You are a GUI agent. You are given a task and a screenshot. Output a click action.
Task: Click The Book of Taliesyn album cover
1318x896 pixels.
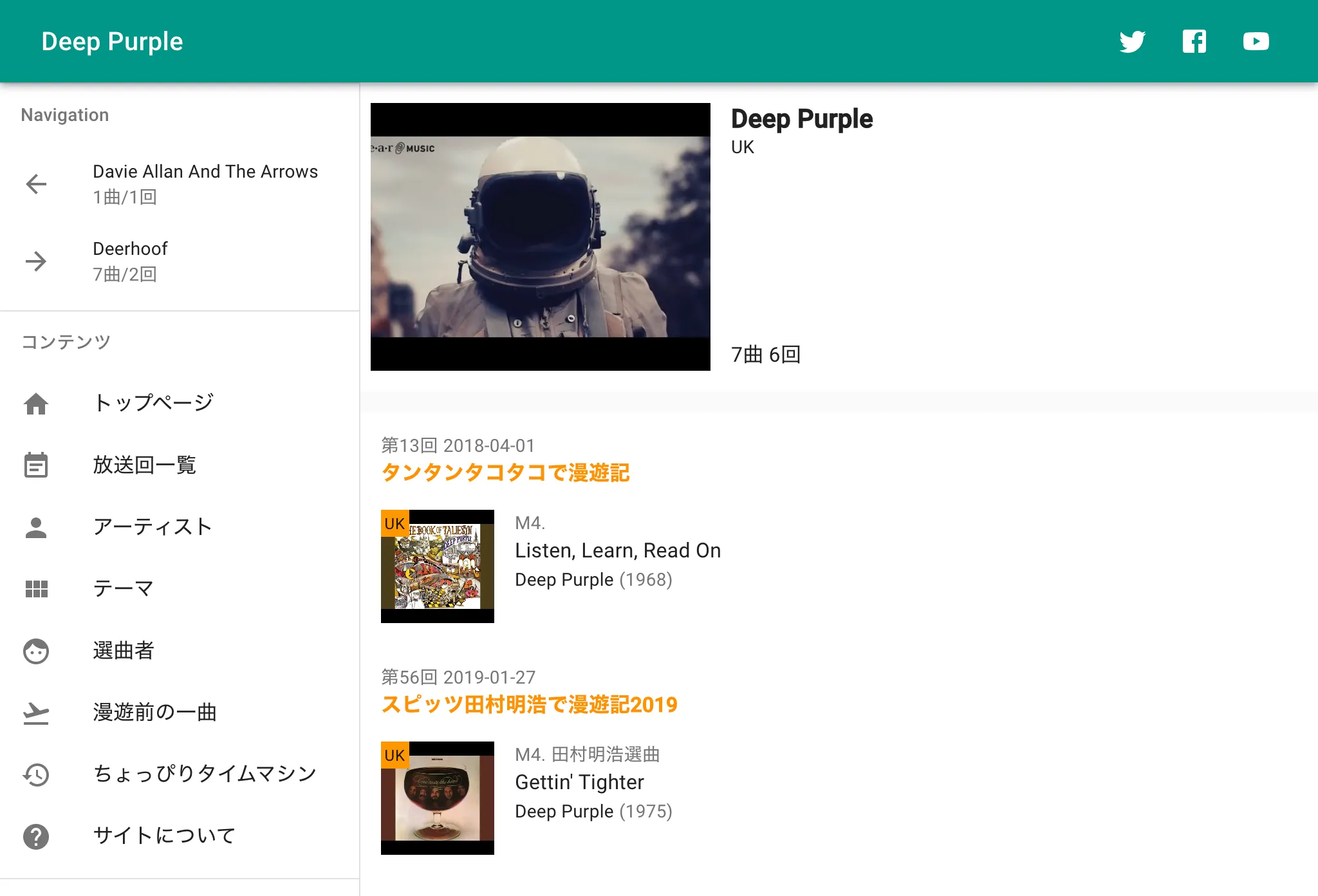(438, 566)
